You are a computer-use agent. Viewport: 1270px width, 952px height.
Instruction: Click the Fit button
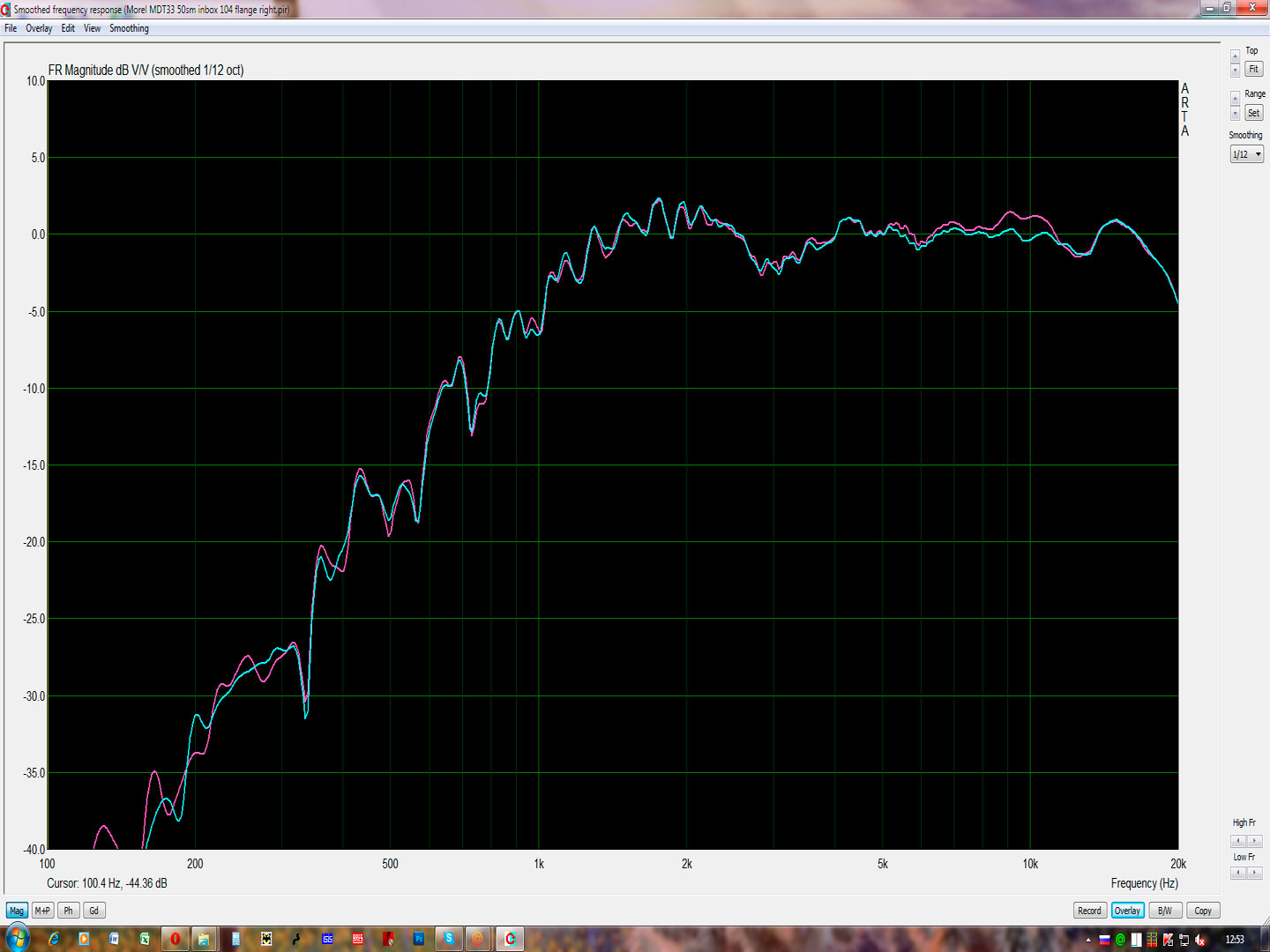coord(1254,69)
